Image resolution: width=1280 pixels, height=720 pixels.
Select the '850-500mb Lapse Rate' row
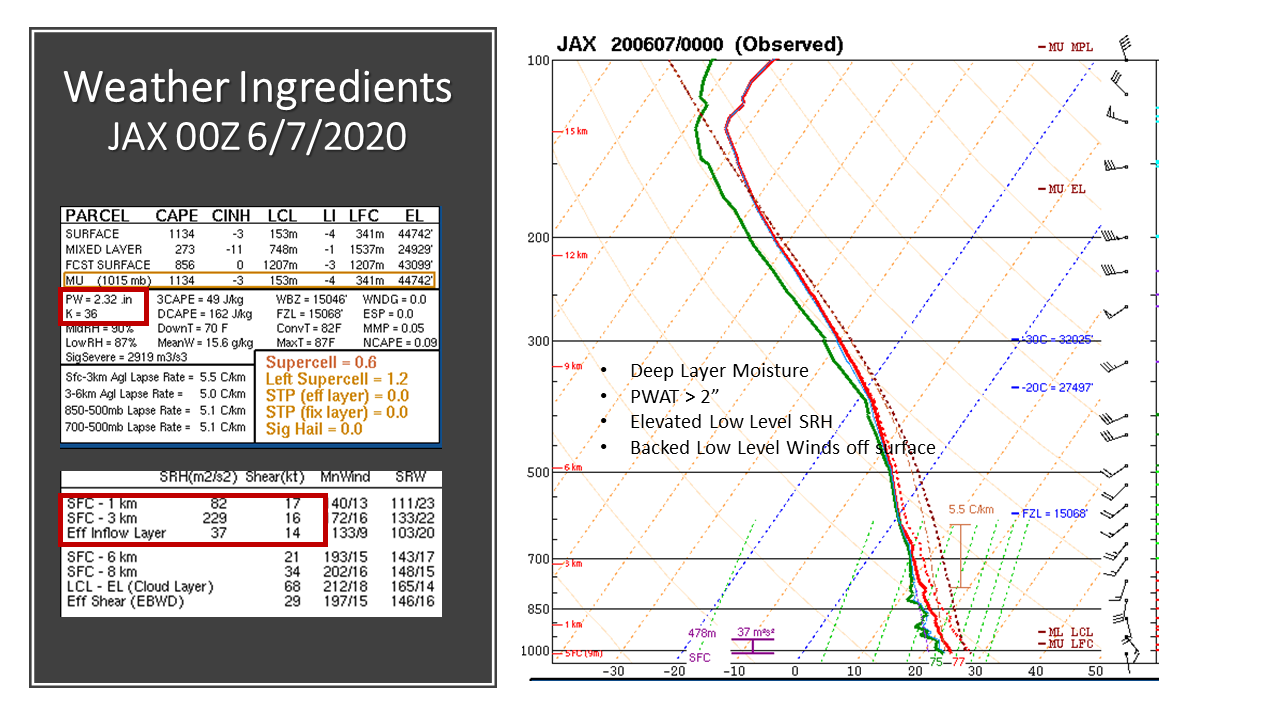(155, 411)
